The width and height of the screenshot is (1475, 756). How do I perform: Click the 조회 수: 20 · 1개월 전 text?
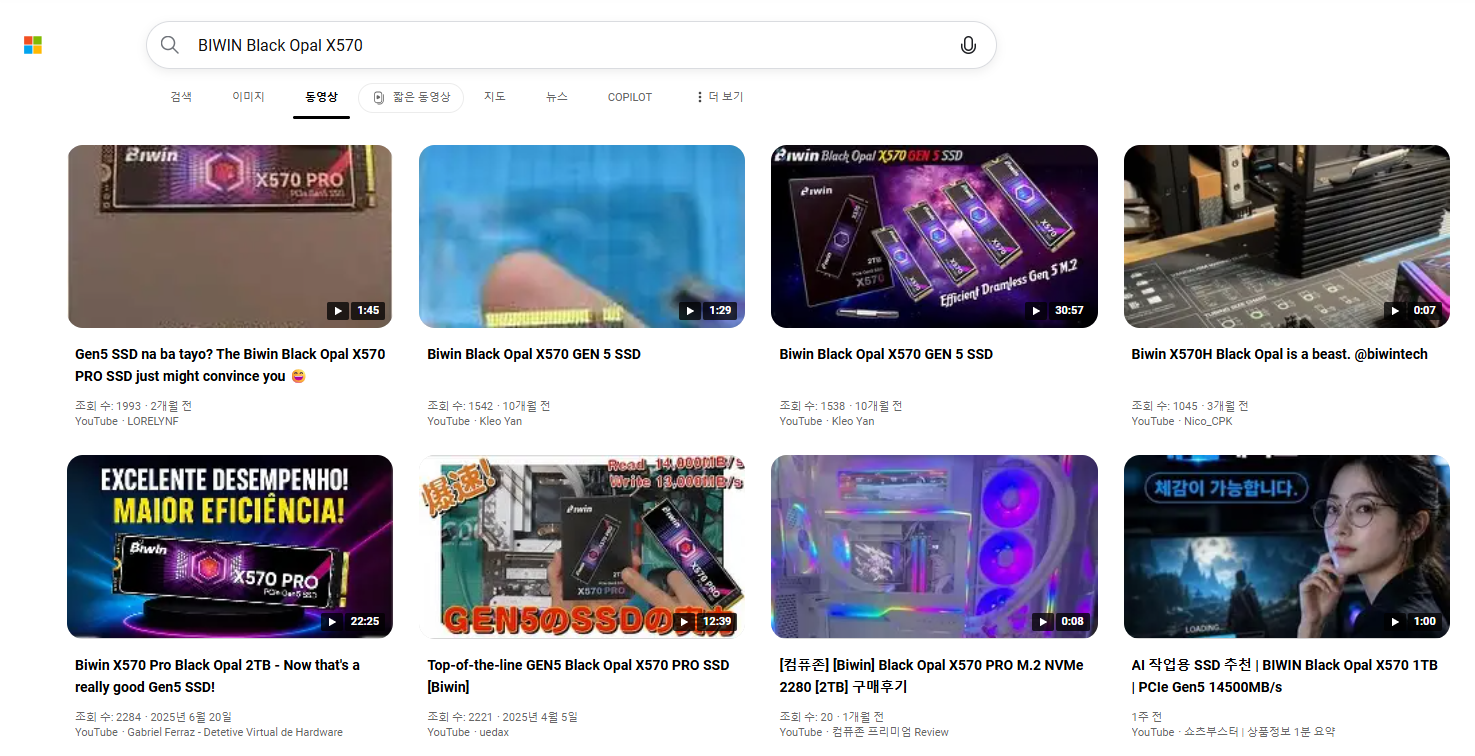pos(832,717)
